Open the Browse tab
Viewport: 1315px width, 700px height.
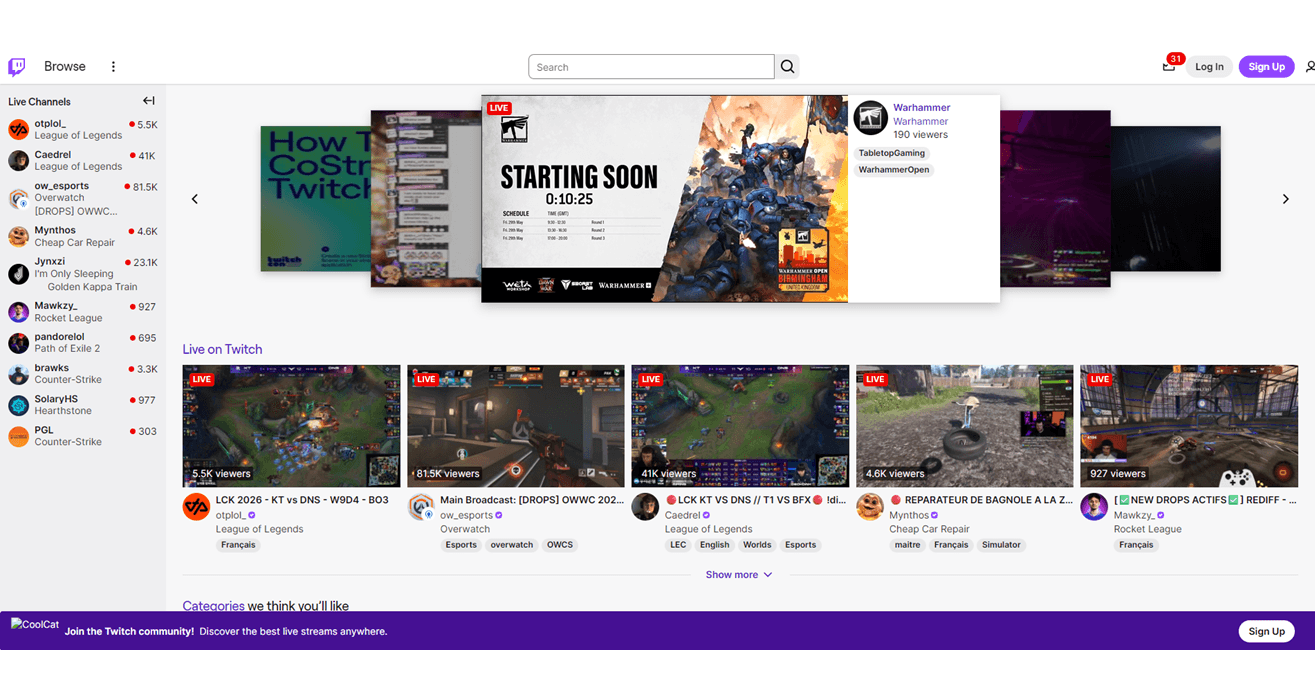[x=65, y=67]
